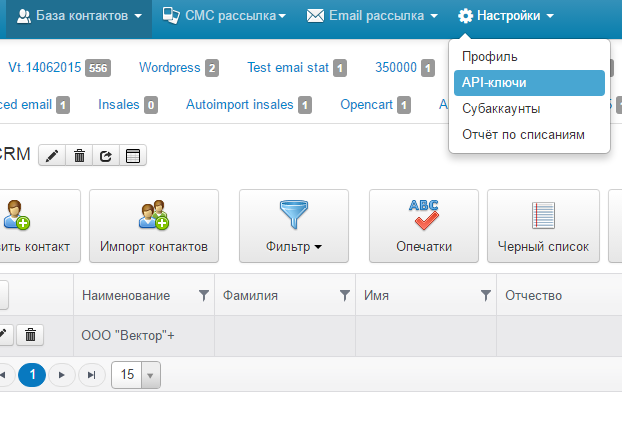Screen dimensions: 622x441
Task: Open the Opencart contact list link
Action: pyautogui.click(x=367, y=105)
